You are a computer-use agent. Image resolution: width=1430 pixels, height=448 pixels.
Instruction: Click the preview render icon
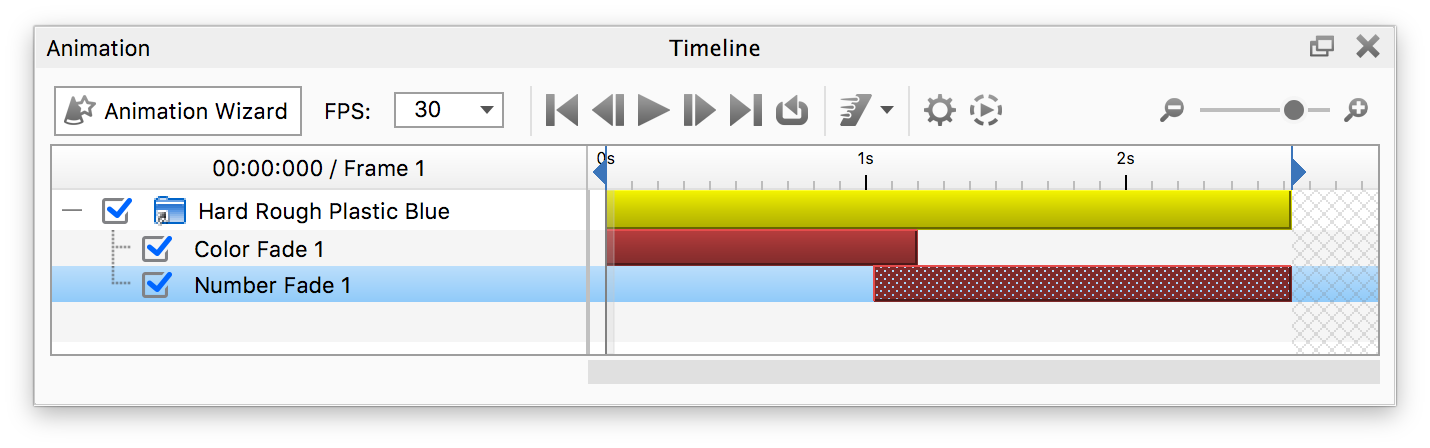pyautogui.click(x=986, y=110)
